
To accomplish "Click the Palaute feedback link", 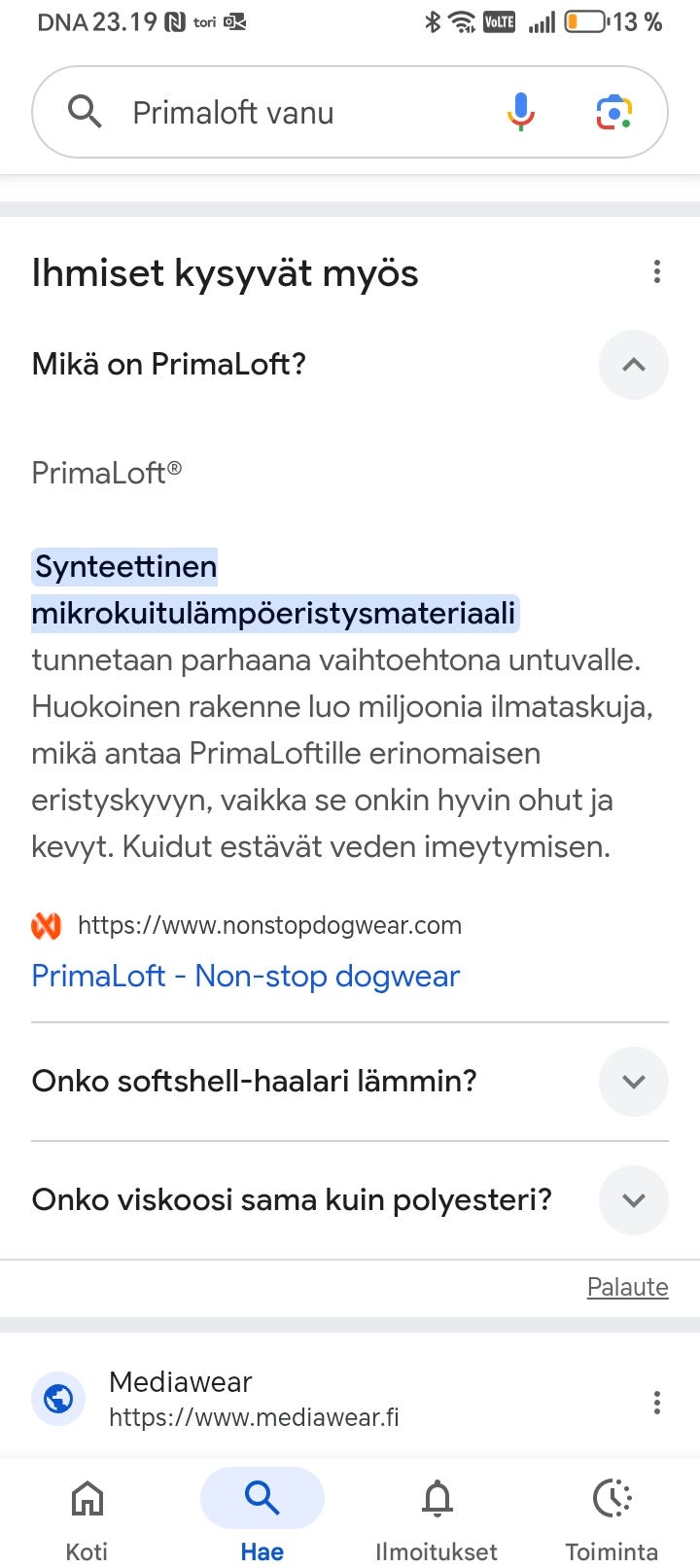I will [627, 1287].
